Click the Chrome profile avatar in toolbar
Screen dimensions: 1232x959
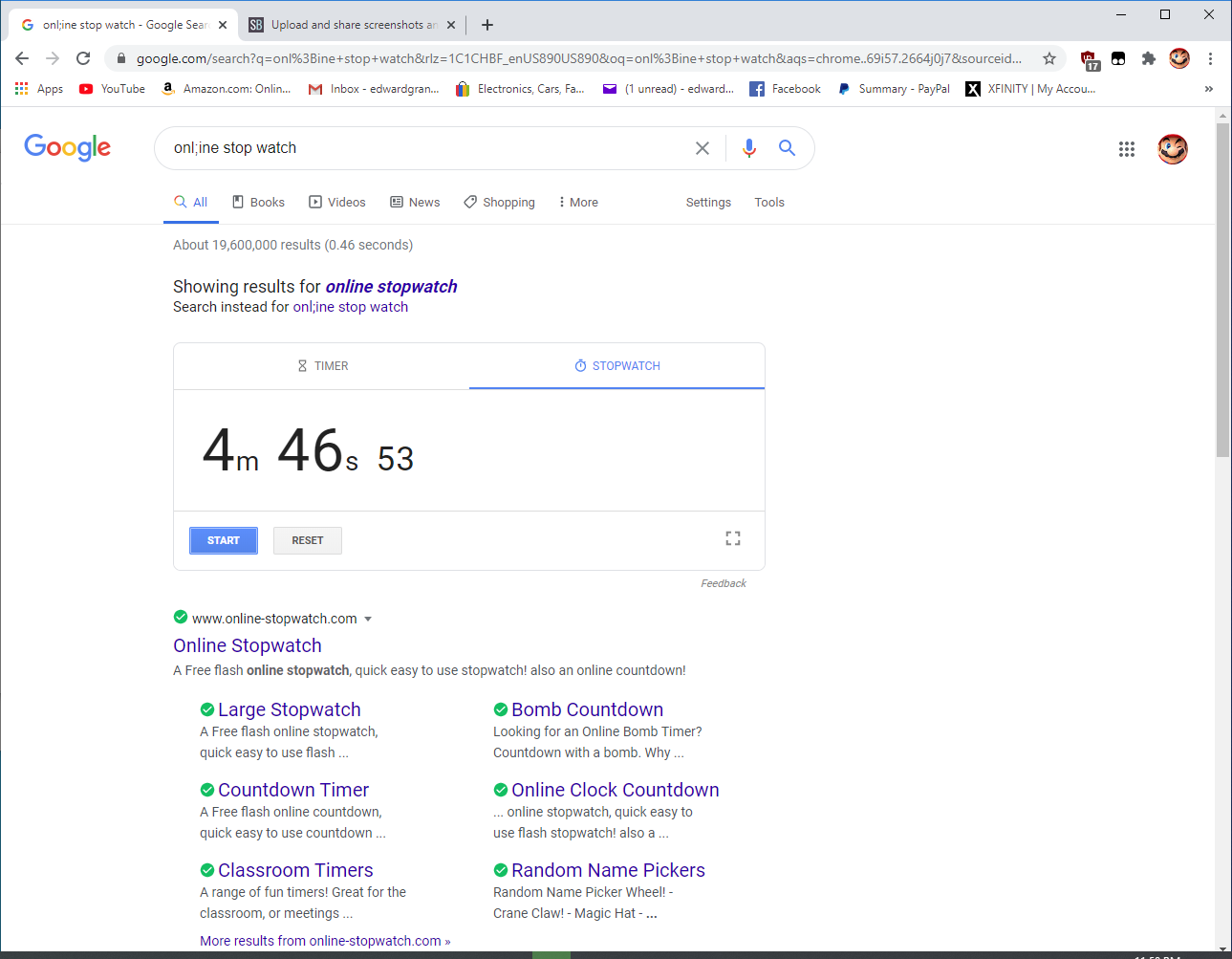pos(1179,58)
